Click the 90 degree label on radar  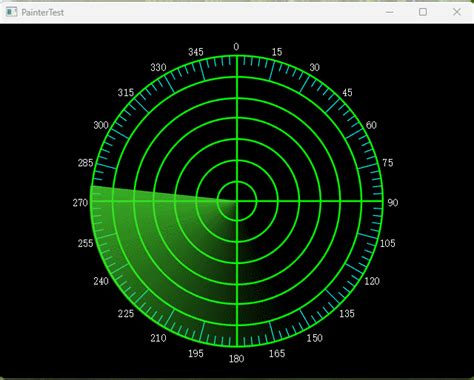coord(393,203)
